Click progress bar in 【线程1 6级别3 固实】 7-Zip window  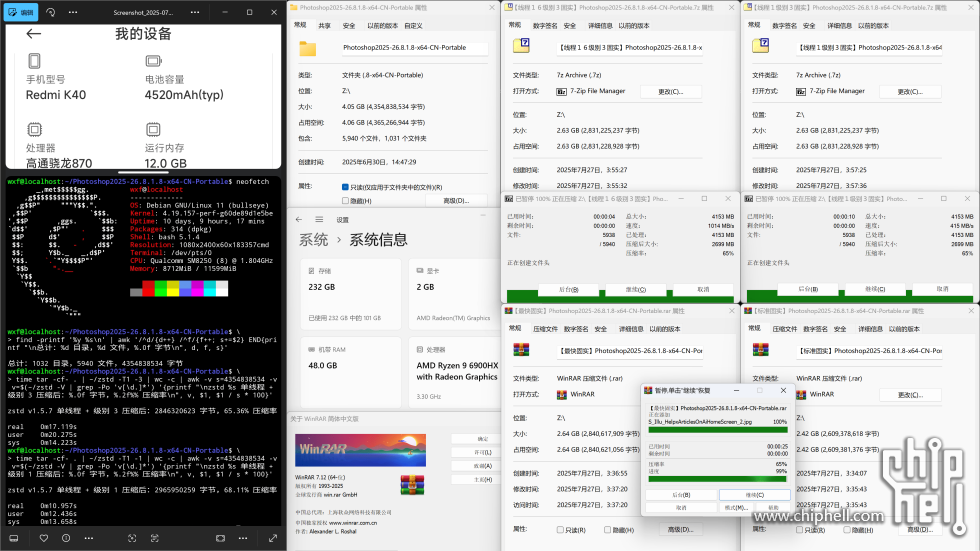pos(620,299)
